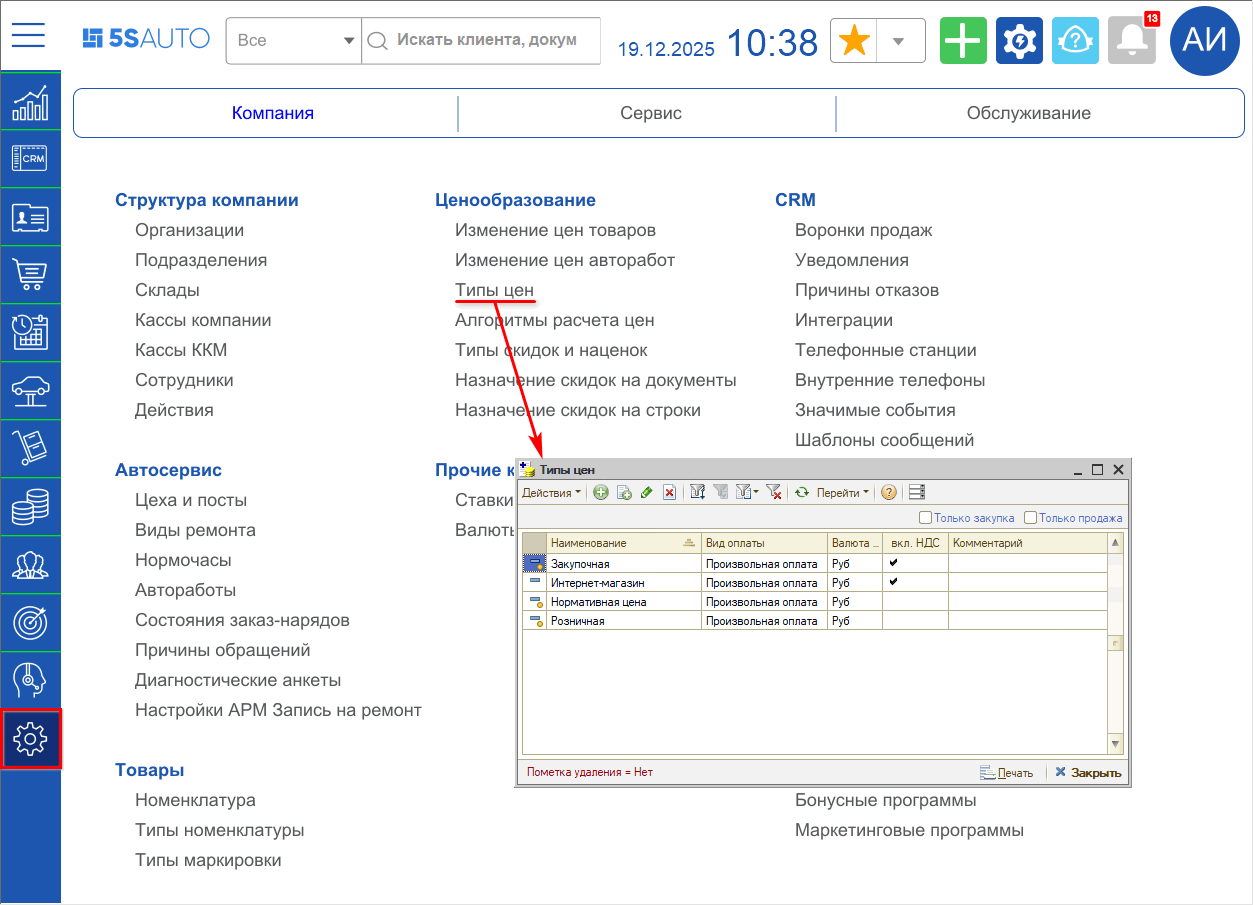Screen dimensions: 1253x905
Task: Click the shopping cart sidebar icon
Action: tap(30, 274)
